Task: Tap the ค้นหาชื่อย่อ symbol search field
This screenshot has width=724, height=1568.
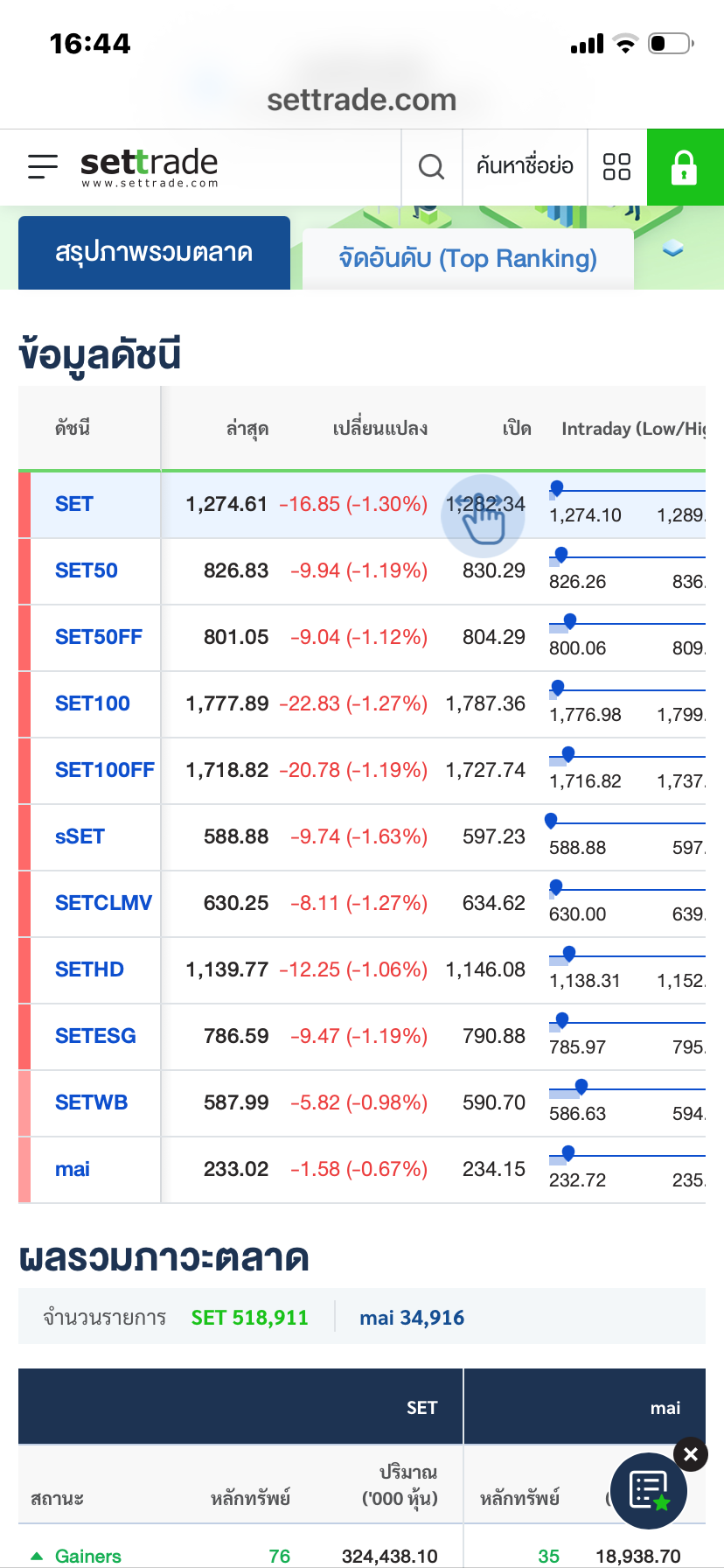Action: point(525,166)
